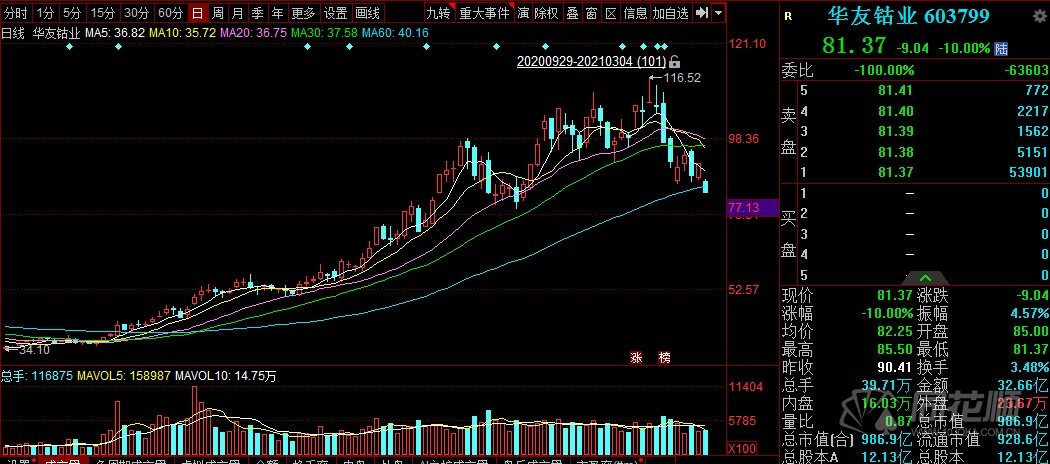The image size is (1050, 464).
Task: Switch to the 分时 intraday chart
Action: 15,13
